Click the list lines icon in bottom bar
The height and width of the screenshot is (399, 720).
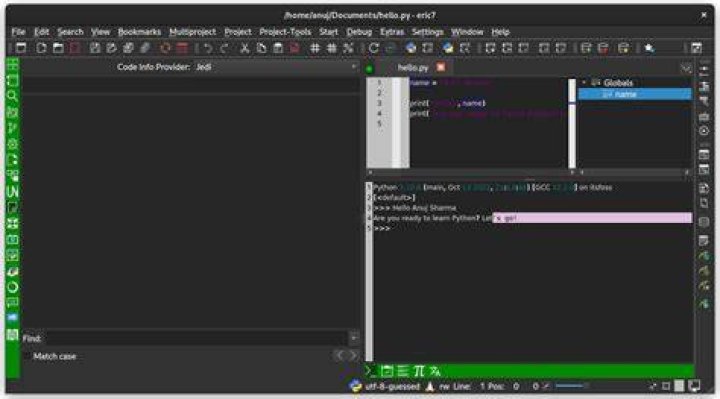[403, 371]
